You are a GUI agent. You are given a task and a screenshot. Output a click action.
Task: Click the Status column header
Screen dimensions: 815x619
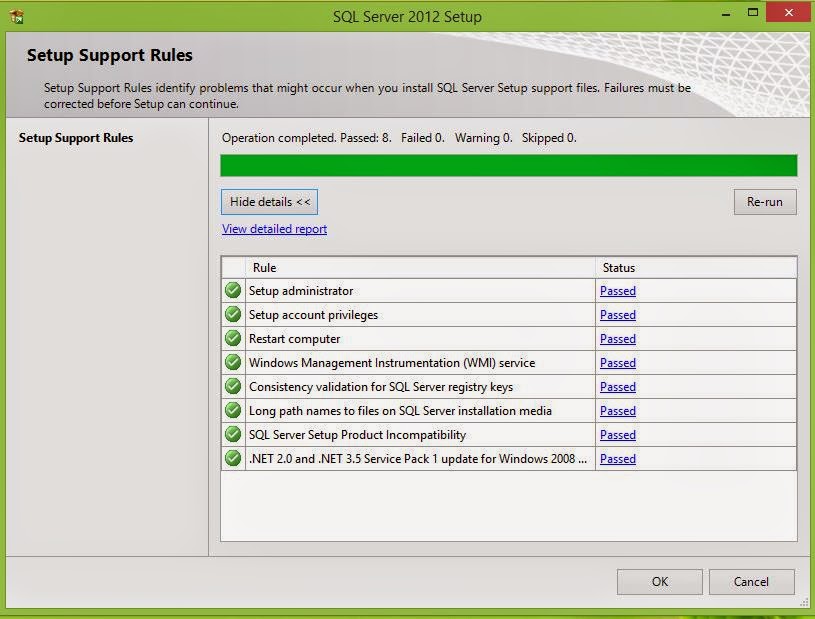click(695, 268)
